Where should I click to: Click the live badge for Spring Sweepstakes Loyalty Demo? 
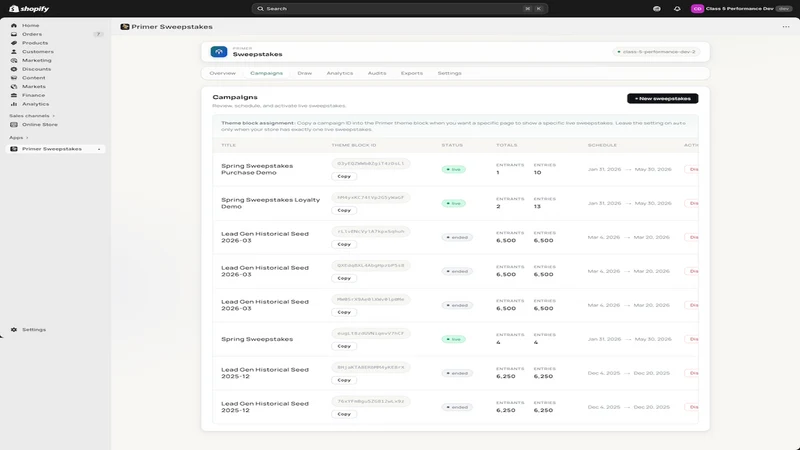pos(453,203)
